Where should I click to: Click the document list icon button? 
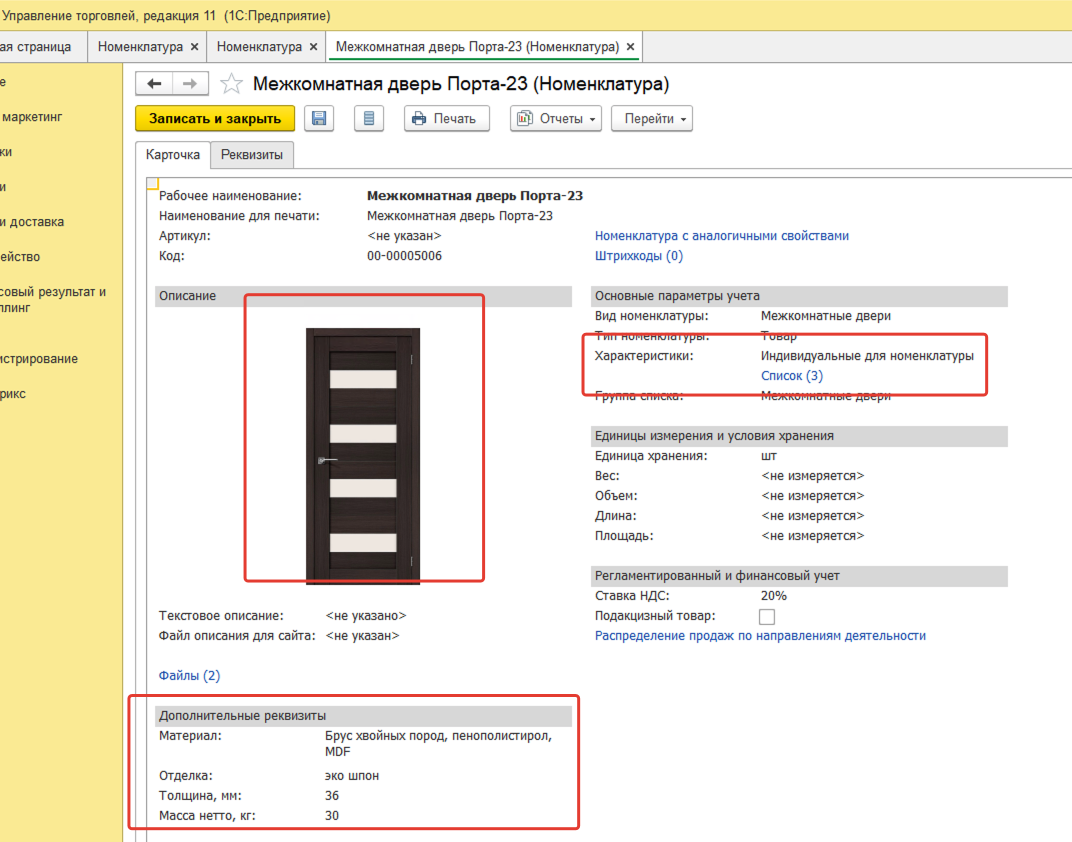pos(369,118)
